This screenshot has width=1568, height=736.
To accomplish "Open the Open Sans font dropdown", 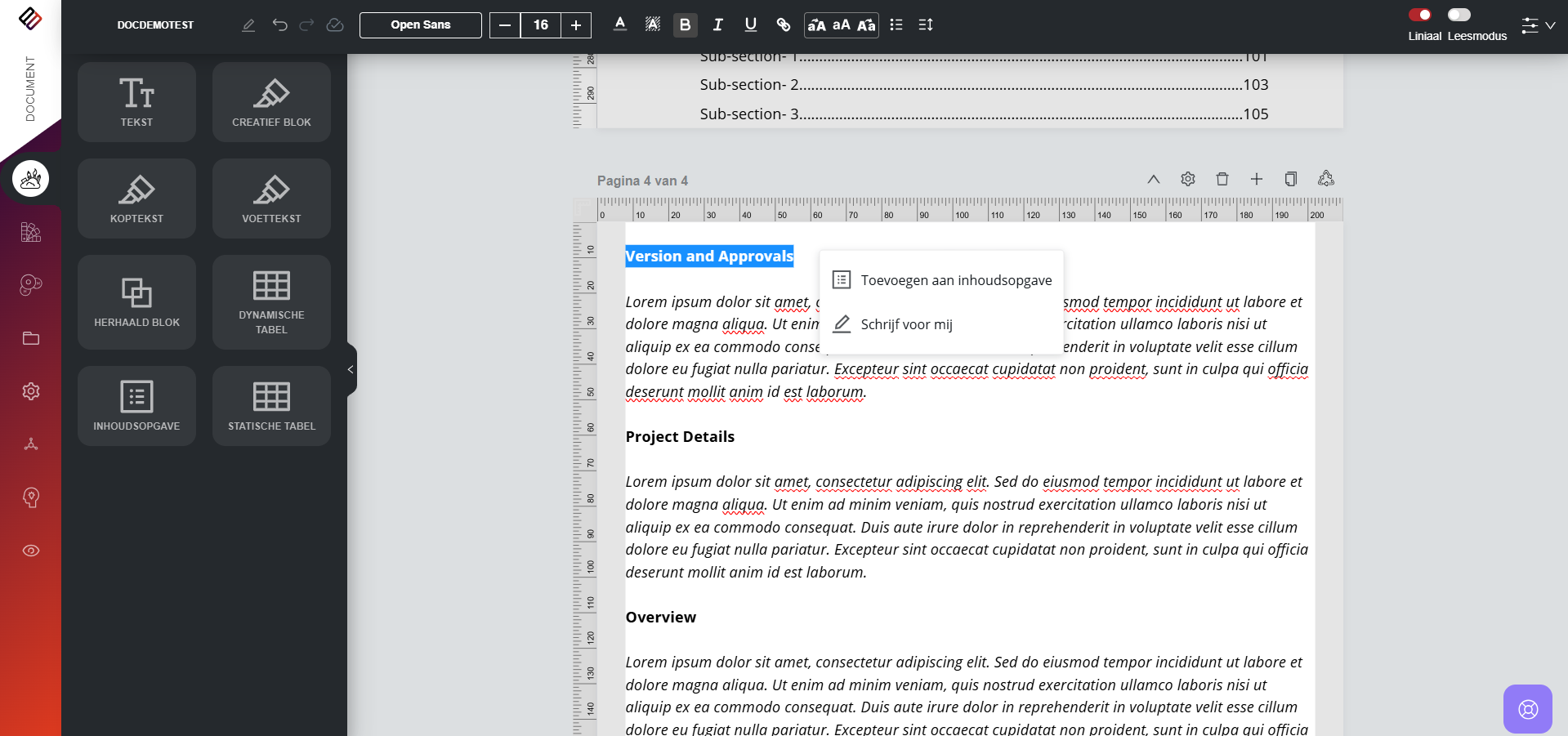I will (420, 25).
